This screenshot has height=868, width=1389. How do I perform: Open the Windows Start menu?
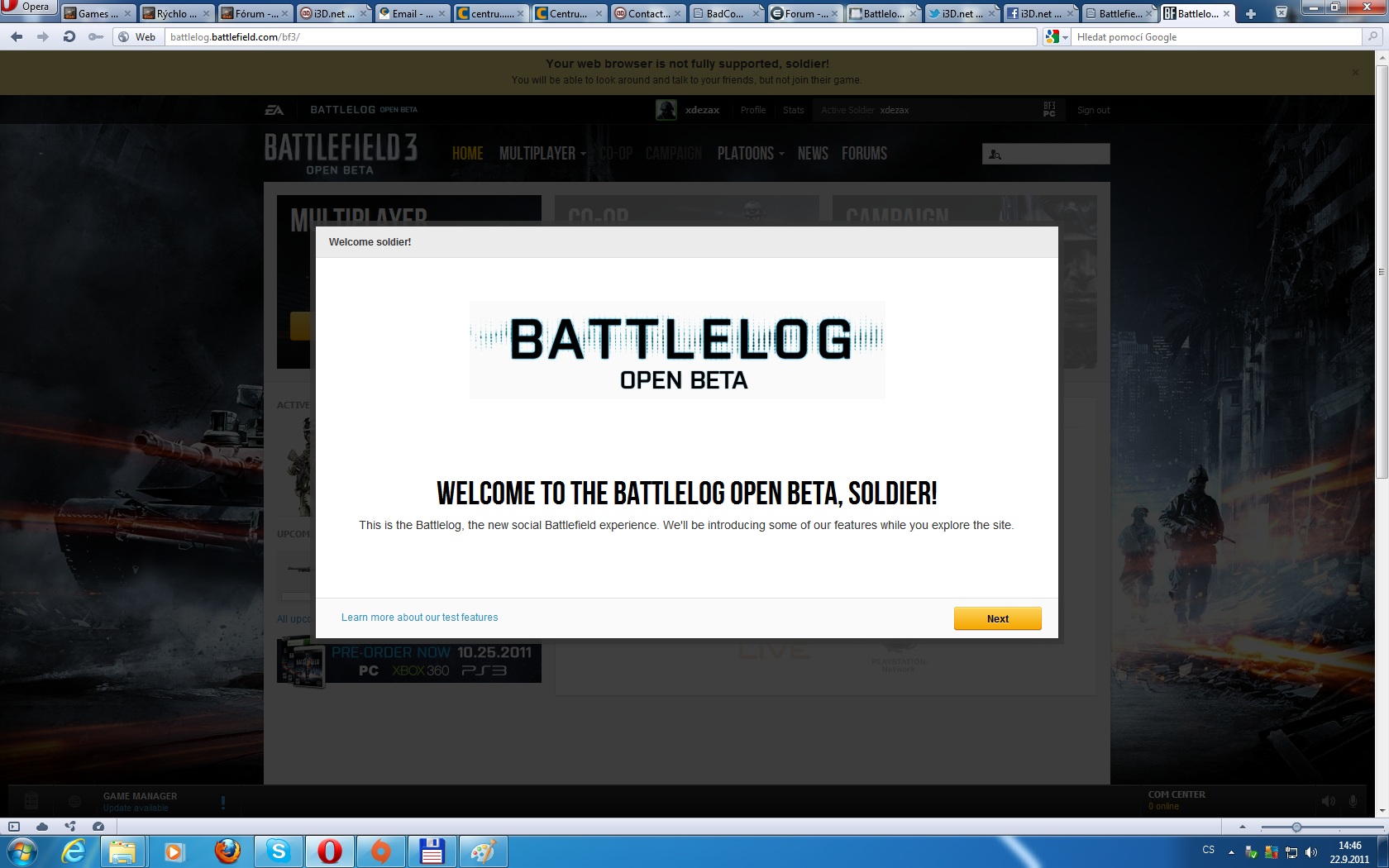22,851
